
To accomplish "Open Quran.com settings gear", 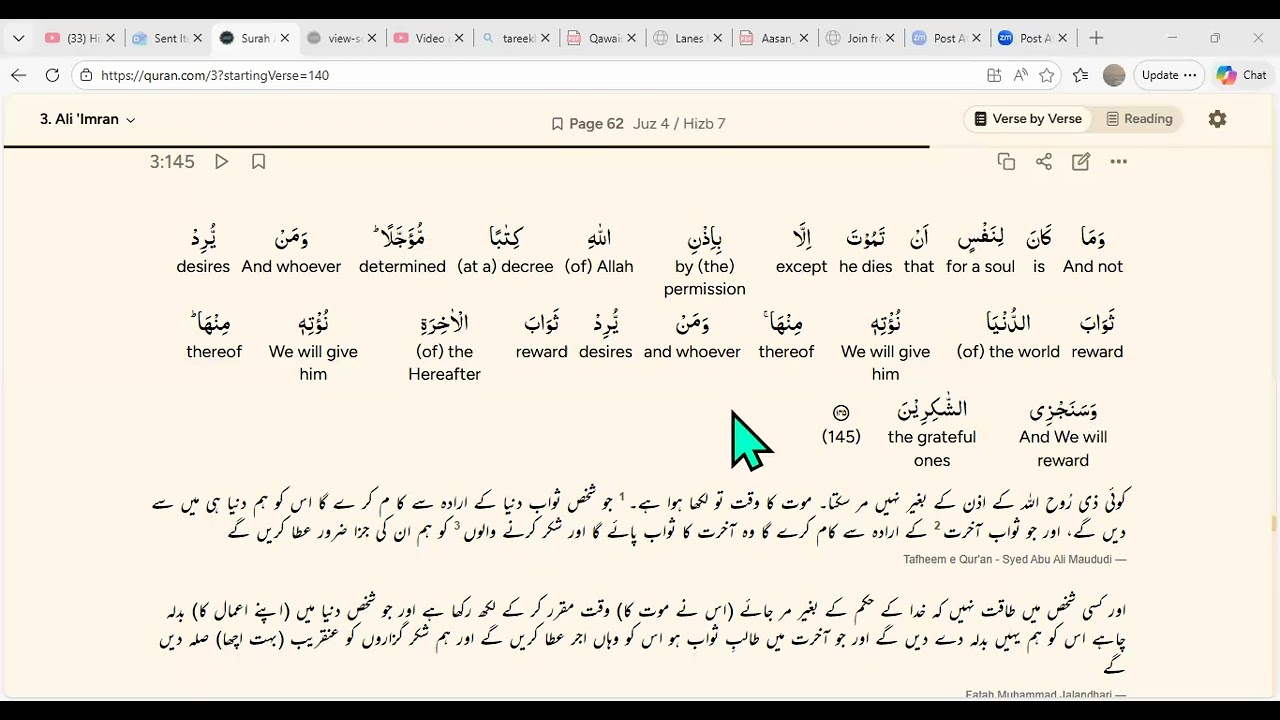I will (x=1217, y=118).
